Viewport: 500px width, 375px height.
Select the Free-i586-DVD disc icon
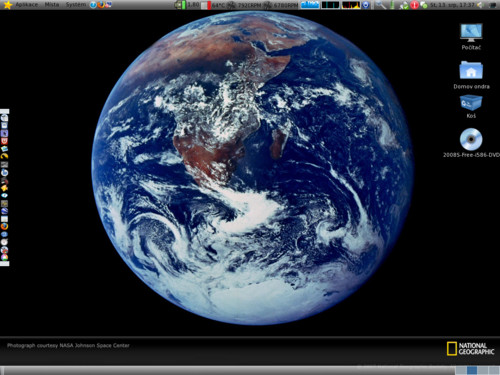pyautogui.click(x=471, y=143)
